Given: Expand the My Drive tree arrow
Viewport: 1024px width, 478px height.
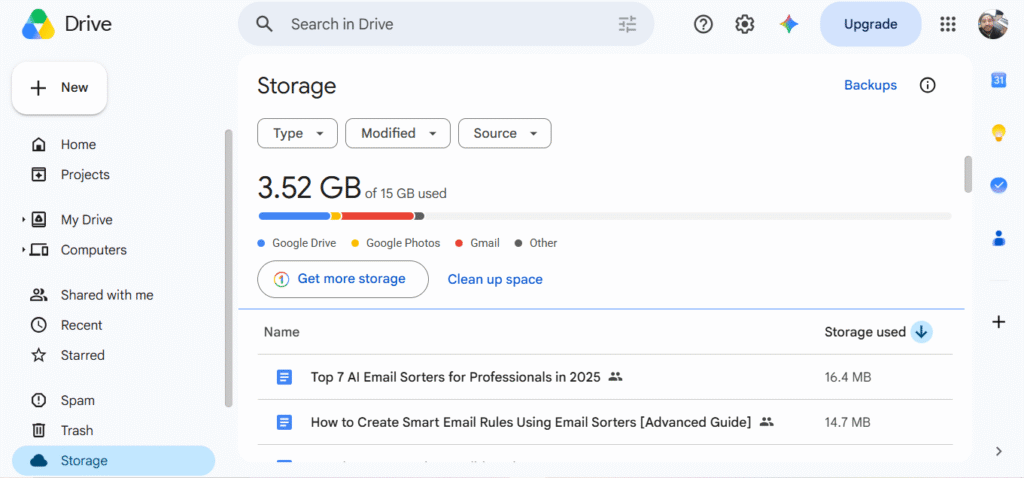Looking at the screenshot, I should 24,220.
